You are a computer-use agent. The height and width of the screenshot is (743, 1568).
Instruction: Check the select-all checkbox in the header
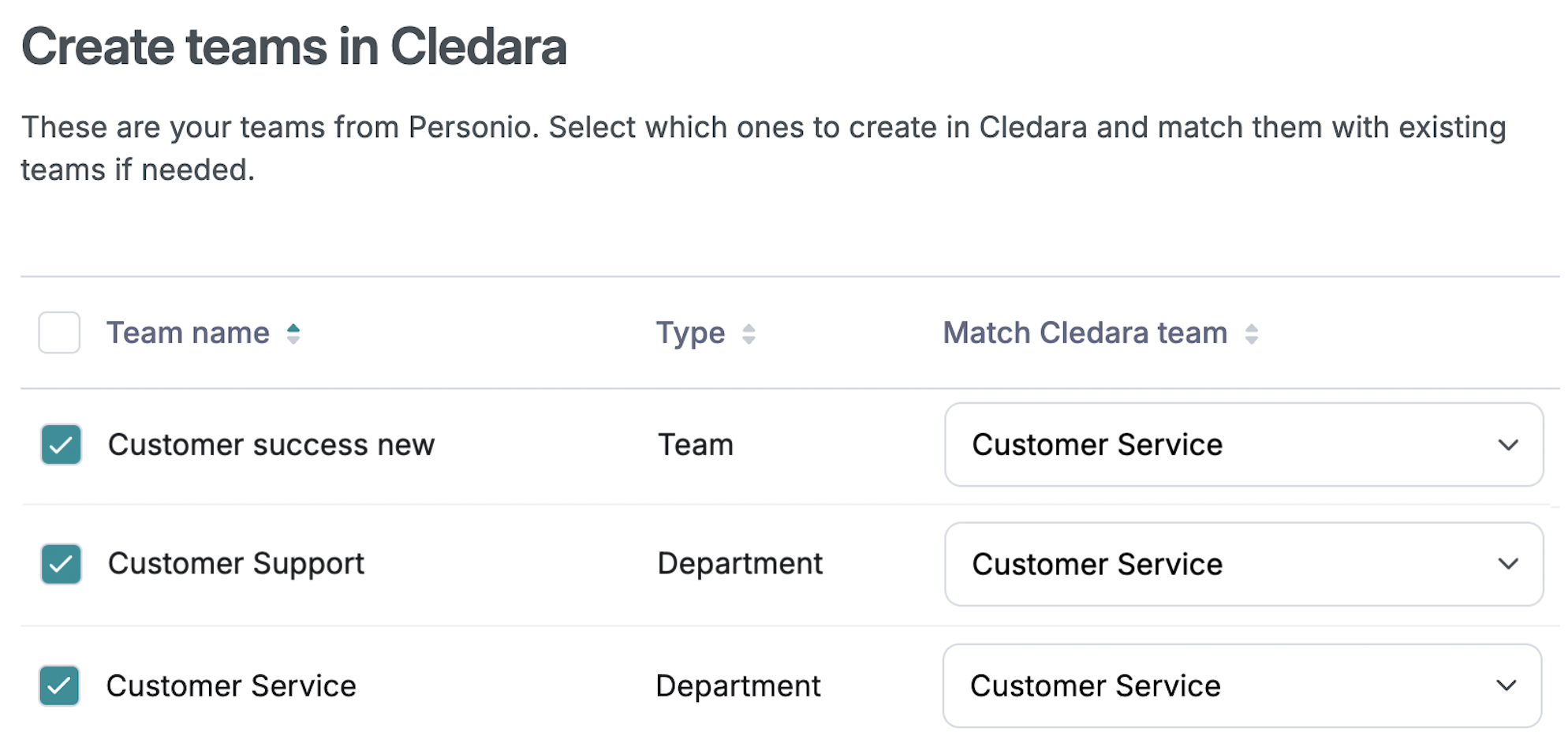(x=59, y=333)
